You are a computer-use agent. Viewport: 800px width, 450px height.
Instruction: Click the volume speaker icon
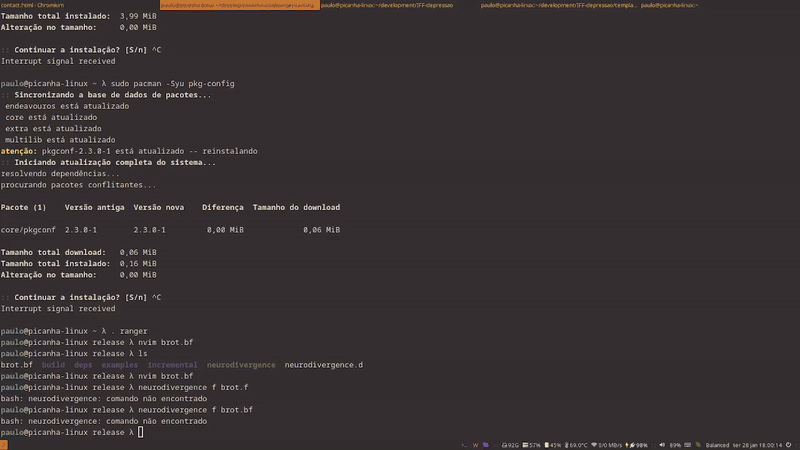[663, 445]
